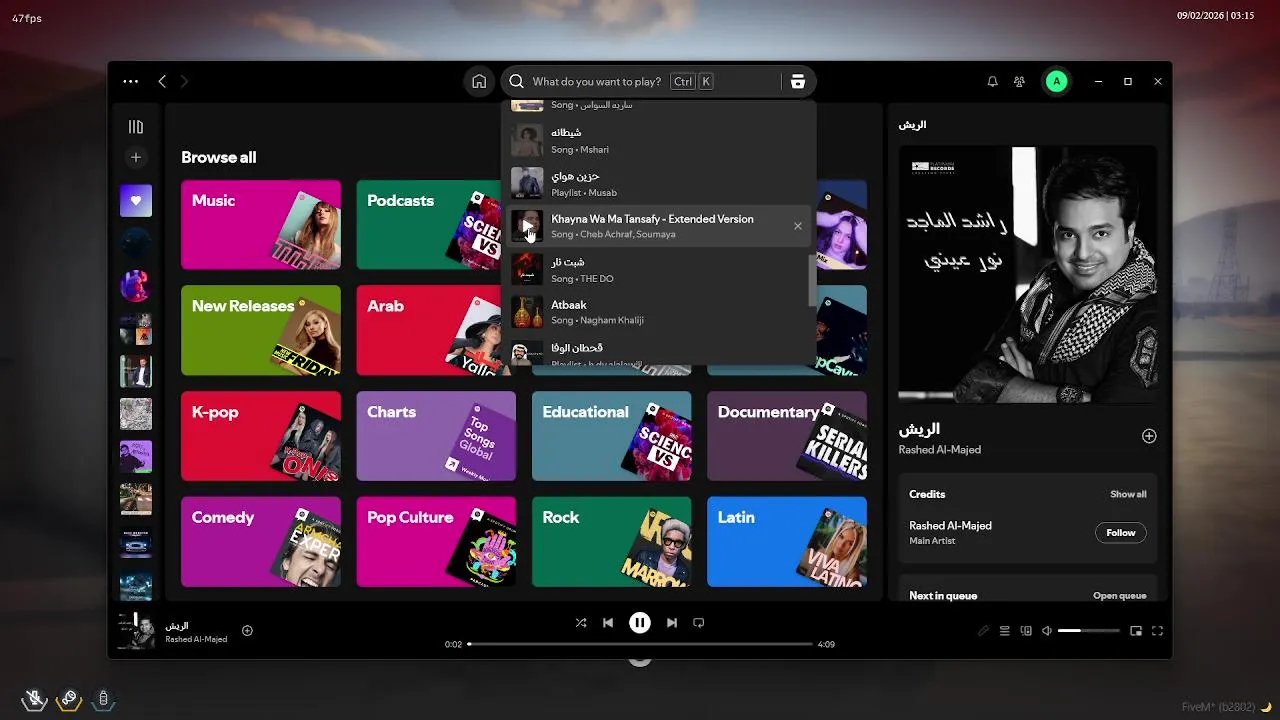Open the Browse icon in search bar
The height and width of the screenshot is (720, 1280).
(x=797, y=82)
